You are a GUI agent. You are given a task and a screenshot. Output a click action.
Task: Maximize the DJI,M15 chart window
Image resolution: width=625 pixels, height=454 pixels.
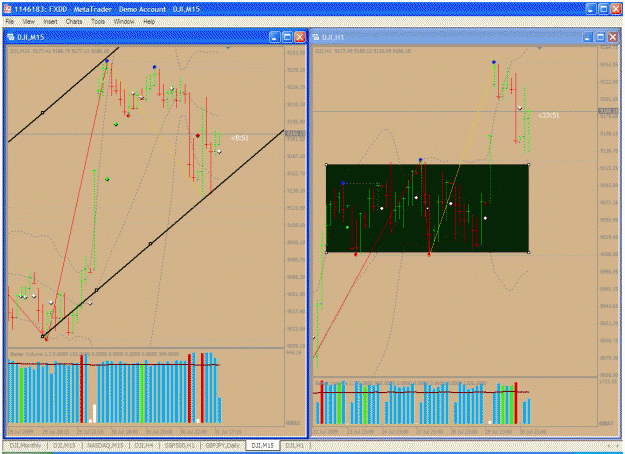coord(287,37)
